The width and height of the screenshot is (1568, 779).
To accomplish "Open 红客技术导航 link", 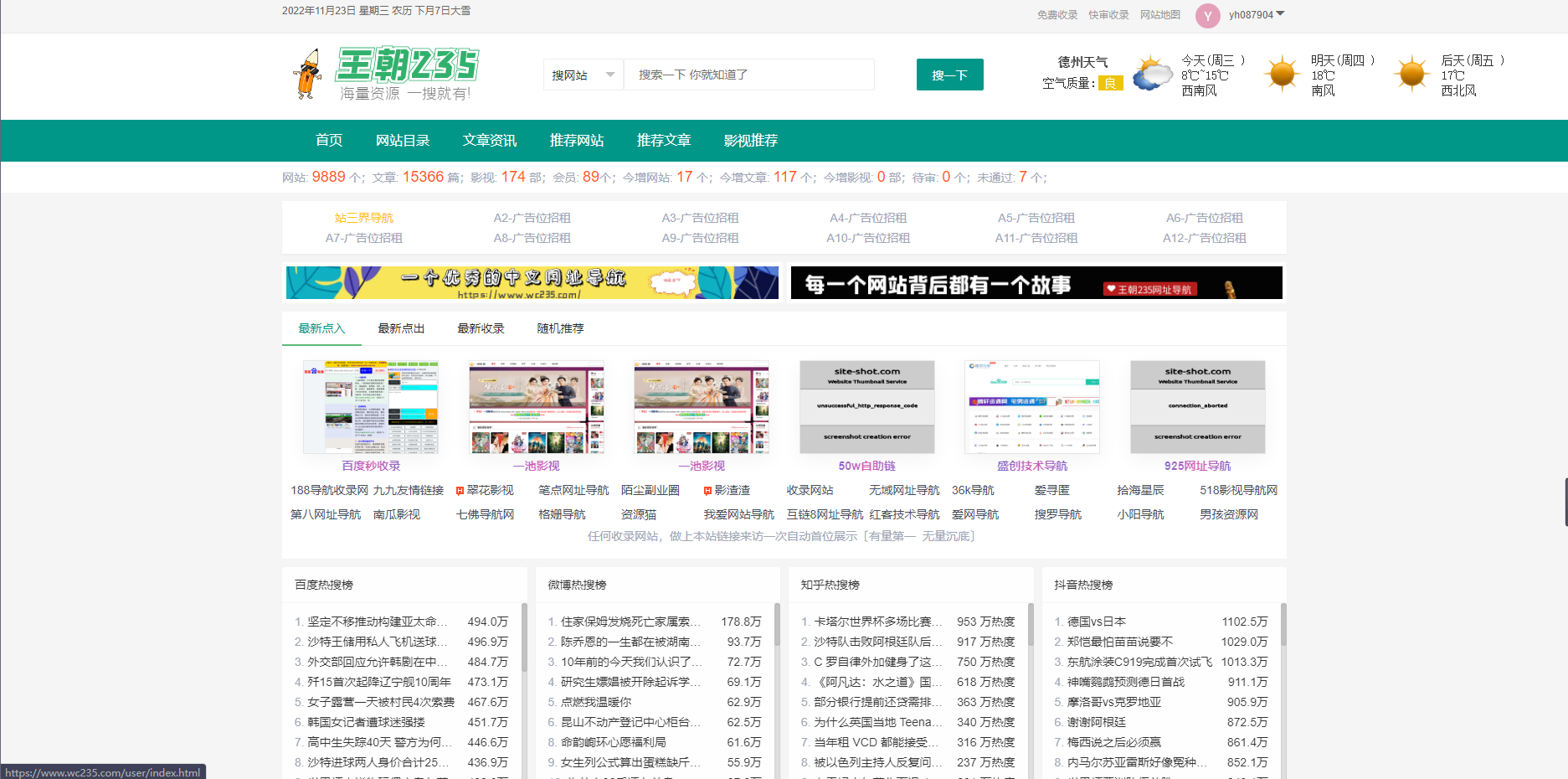I will (904, 514).
